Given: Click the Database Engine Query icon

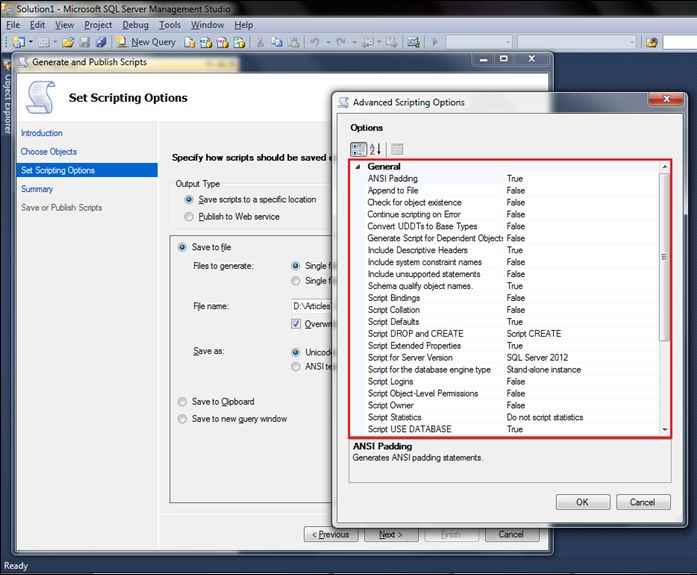Looking at the screenshot, I should [190, 43].
